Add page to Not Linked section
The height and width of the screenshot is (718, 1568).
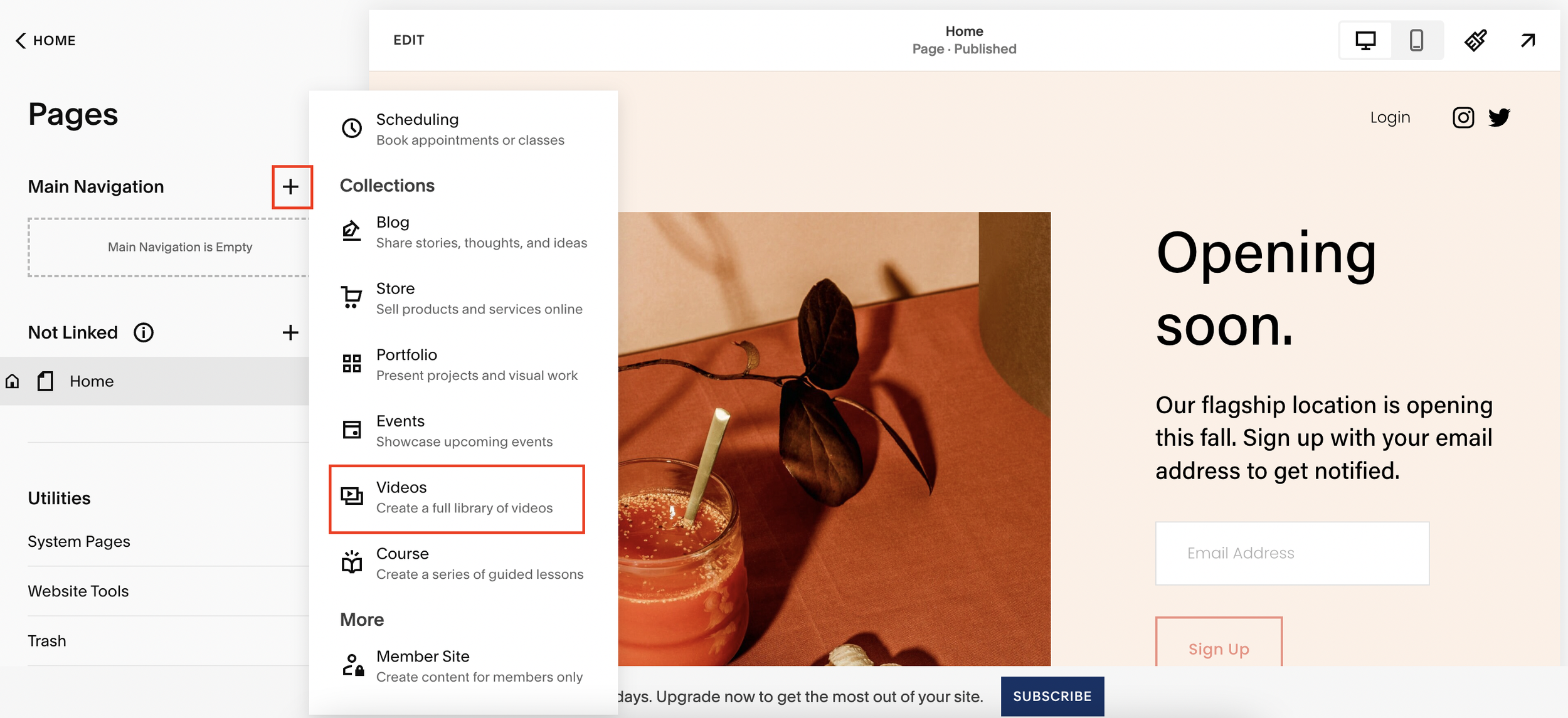tap(290, 332)
